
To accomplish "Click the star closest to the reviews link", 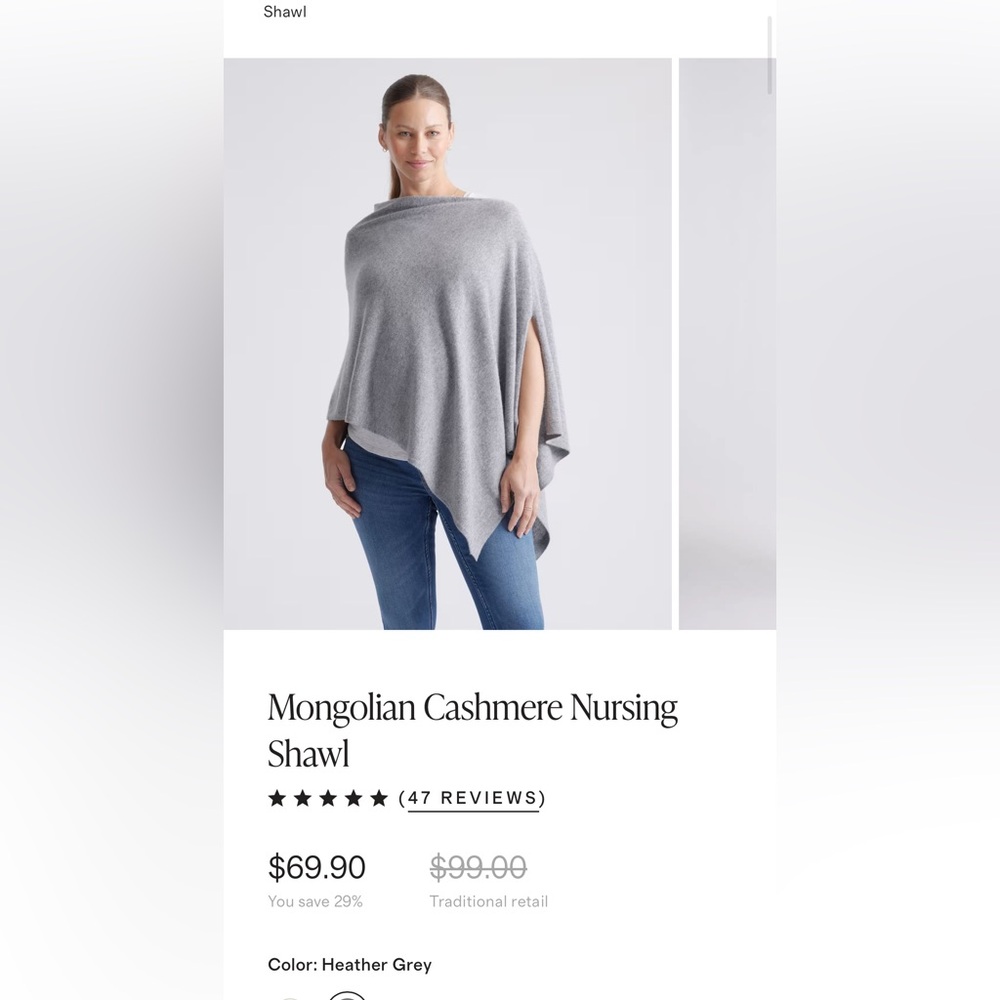I will click(x=382, y=798).
